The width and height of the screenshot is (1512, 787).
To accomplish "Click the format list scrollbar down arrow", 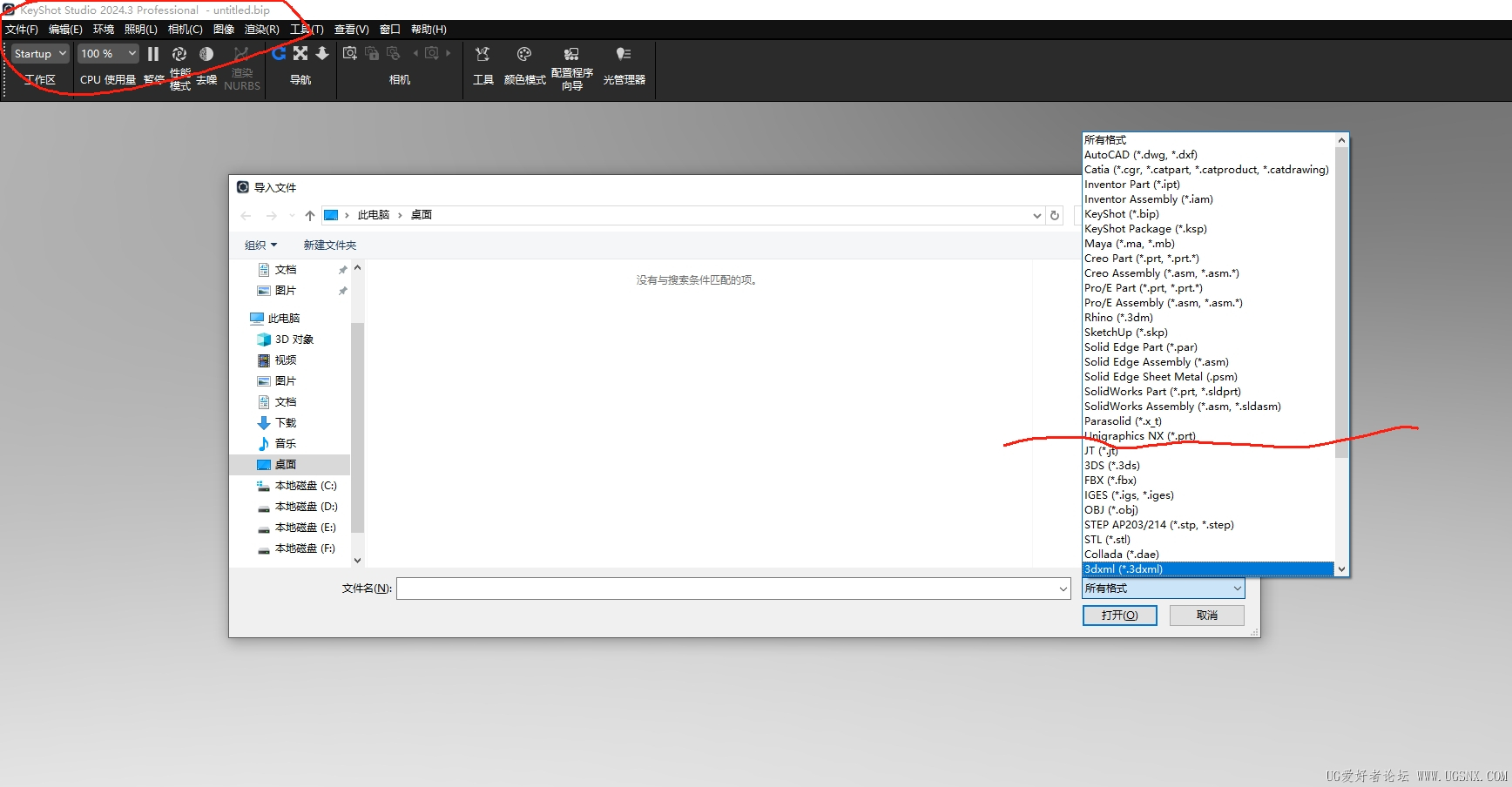I will click(x=1341, y=569).
